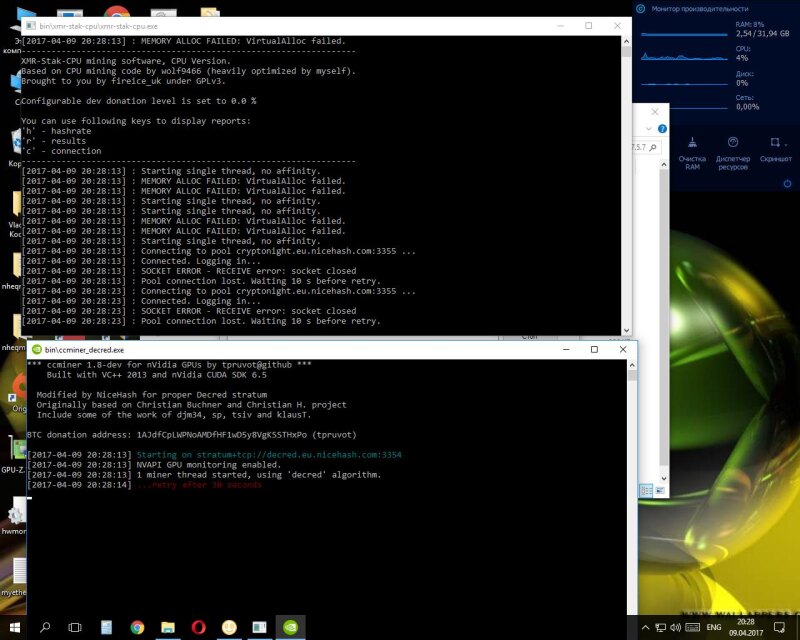
Task: Open the Windows Start menu
Action: 14,627
